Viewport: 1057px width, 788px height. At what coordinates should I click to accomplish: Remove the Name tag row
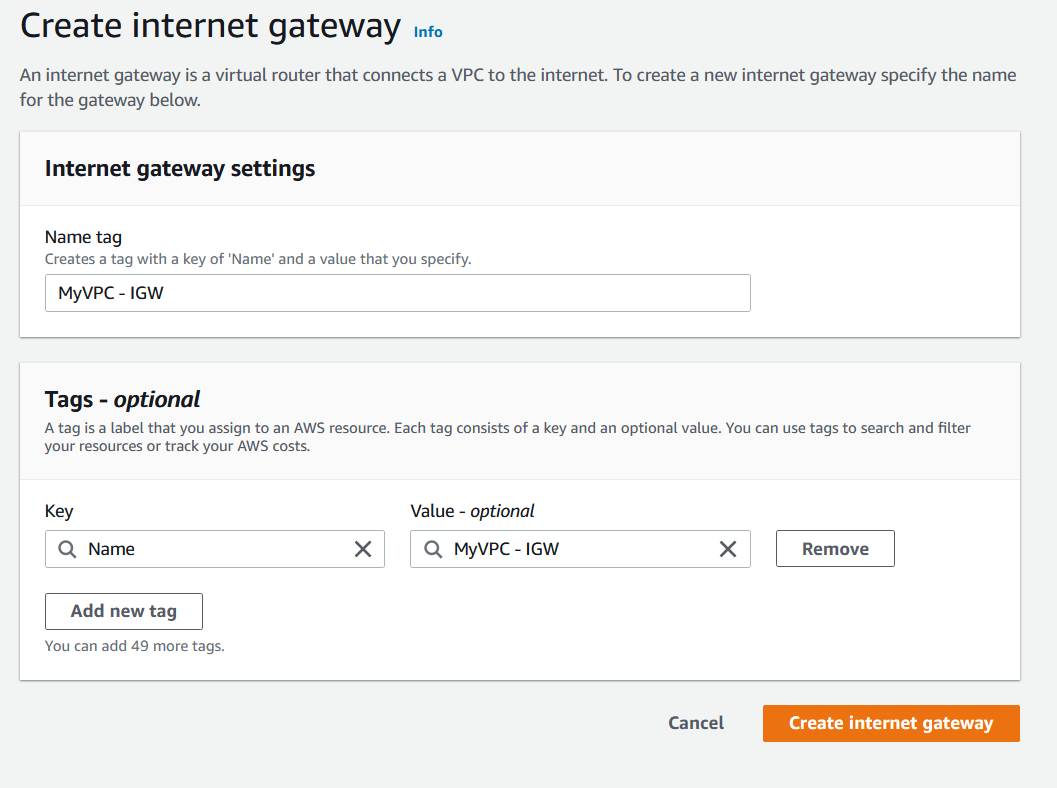pos(835,549)
